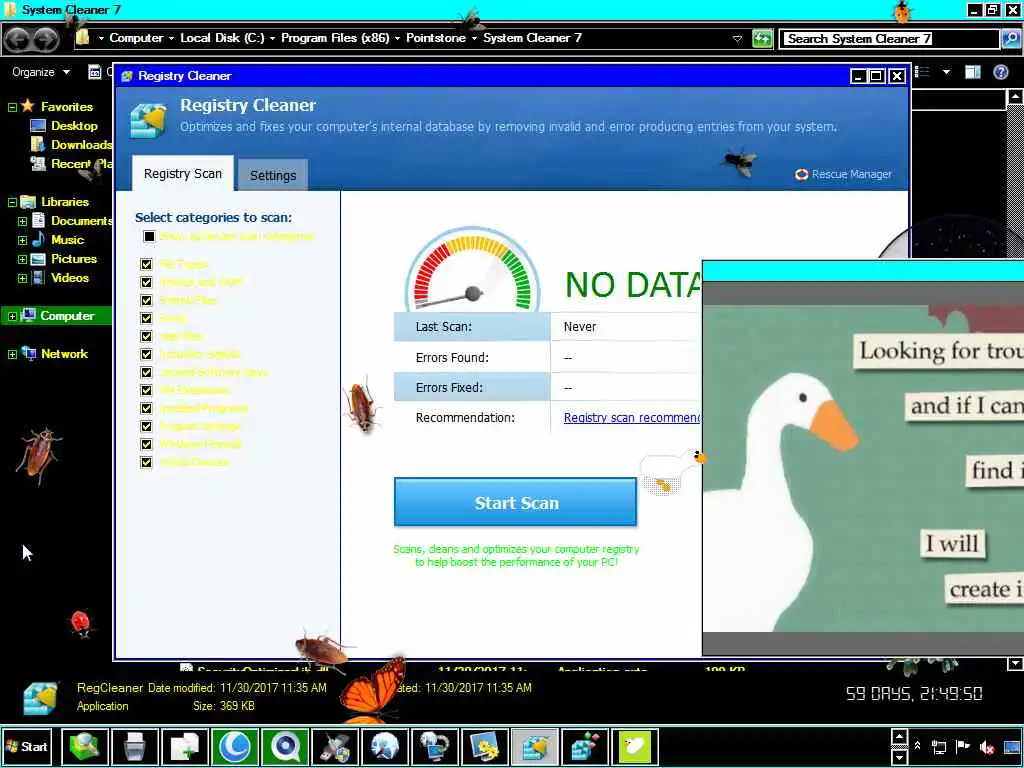Uncheck the Unused Software Keys category

[146, 372]
